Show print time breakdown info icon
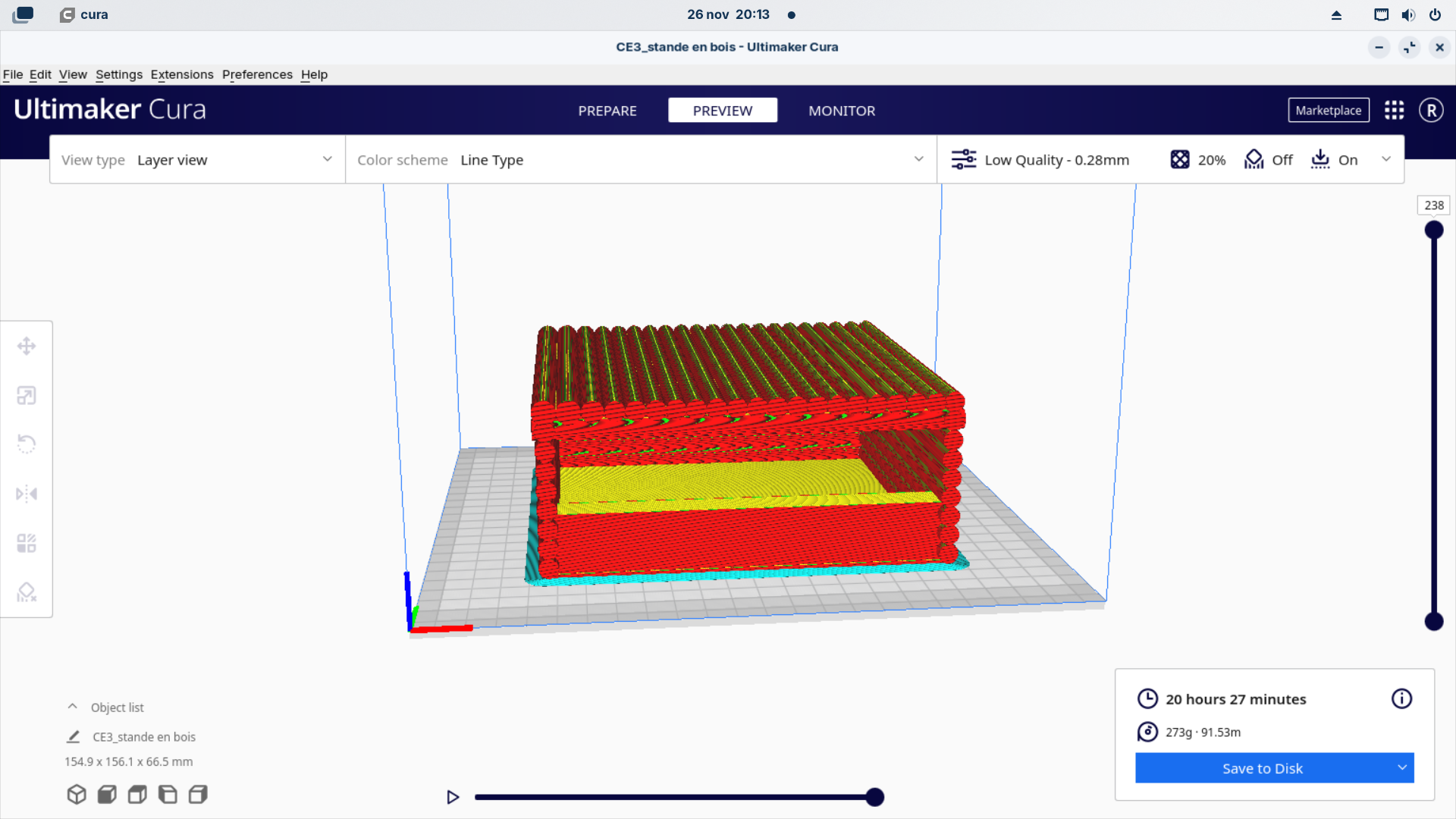This screenshot has height=819, width=1456. 1401,698
